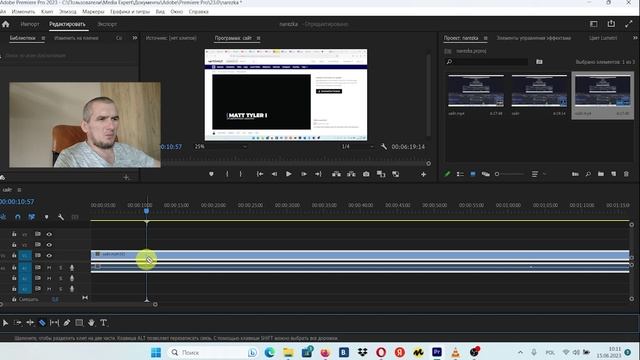Select the Rectangle tool
Image resolution: width=640 pixels, height=360 pixels.
point(79,323)
